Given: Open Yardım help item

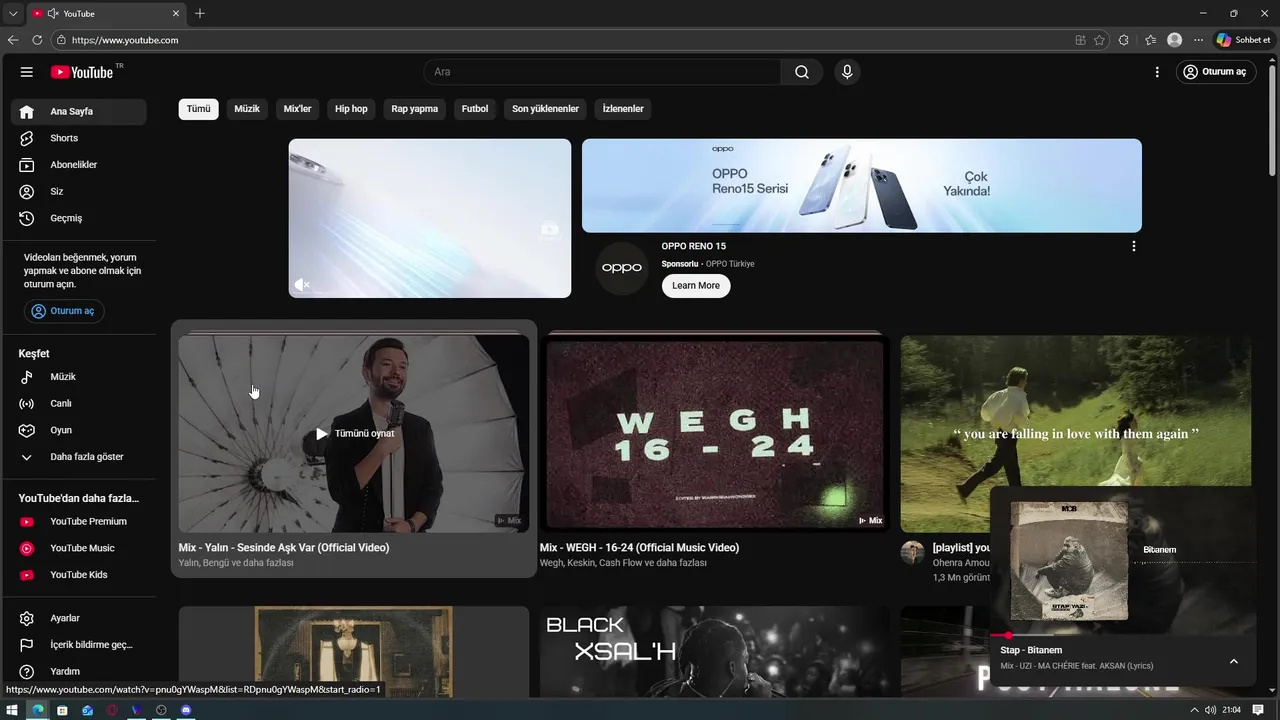Looking at the screenshot, I should 79,671.
